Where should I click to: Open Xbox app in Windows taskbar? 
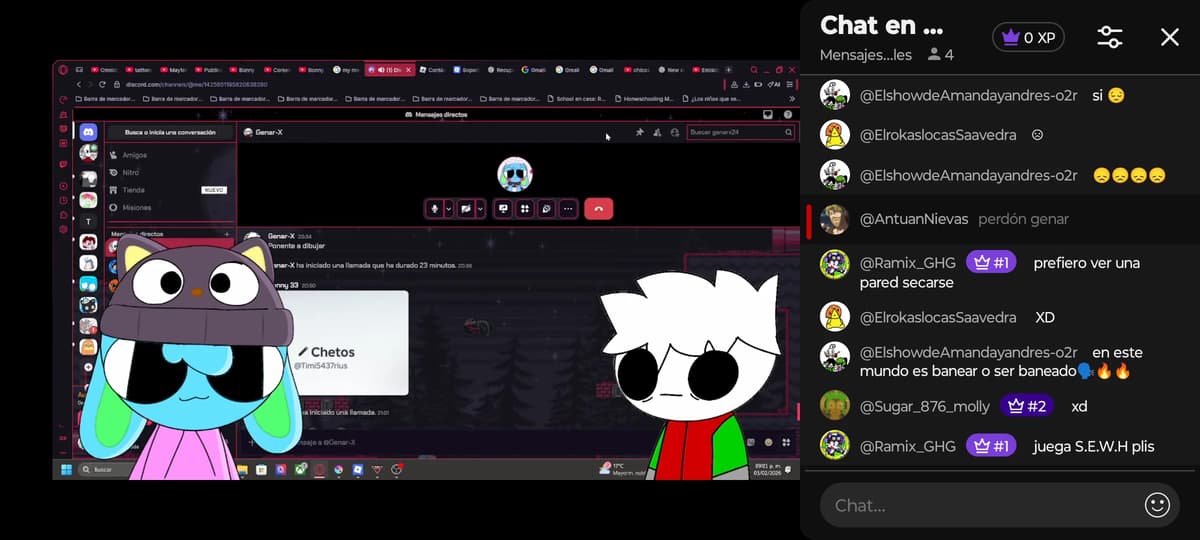coord(301,469)
